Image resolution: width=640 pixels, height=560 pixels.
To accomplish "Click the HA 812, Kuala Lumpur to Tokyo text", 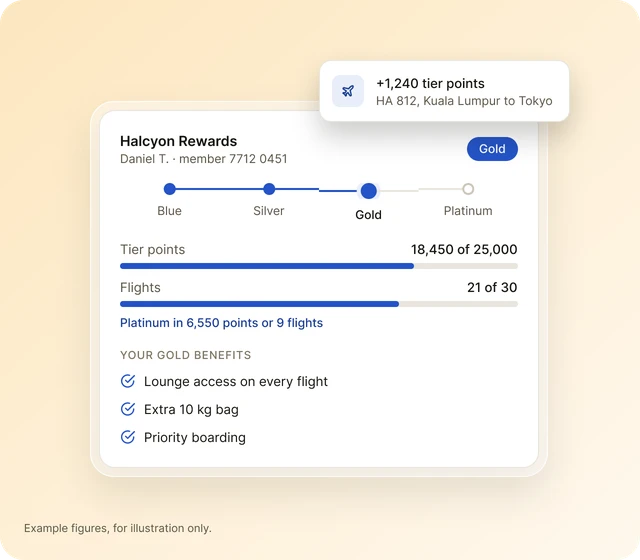I will point(464,101).
